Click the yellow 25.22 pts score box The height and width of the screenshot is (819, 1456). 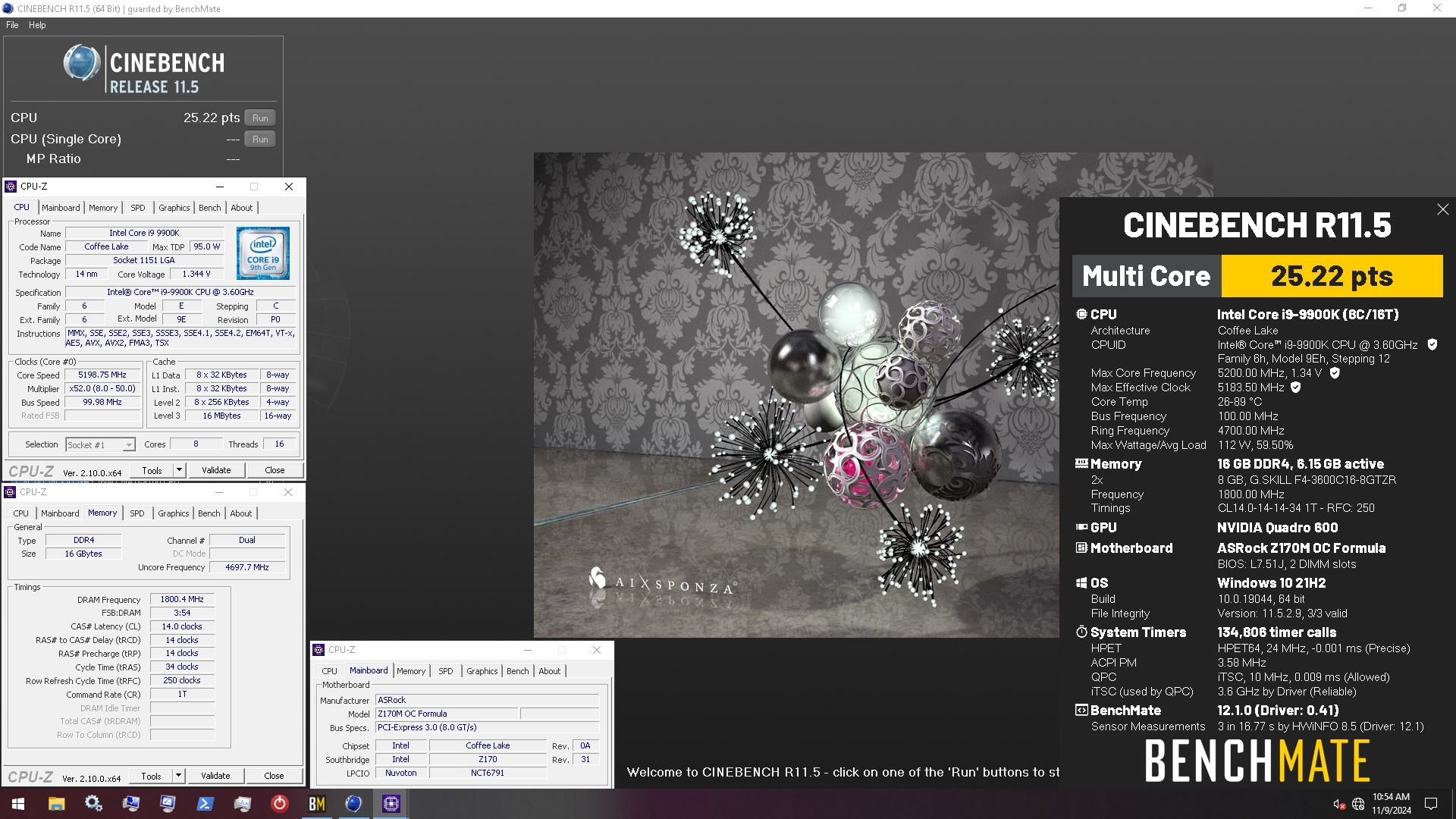coord(1332,276)
